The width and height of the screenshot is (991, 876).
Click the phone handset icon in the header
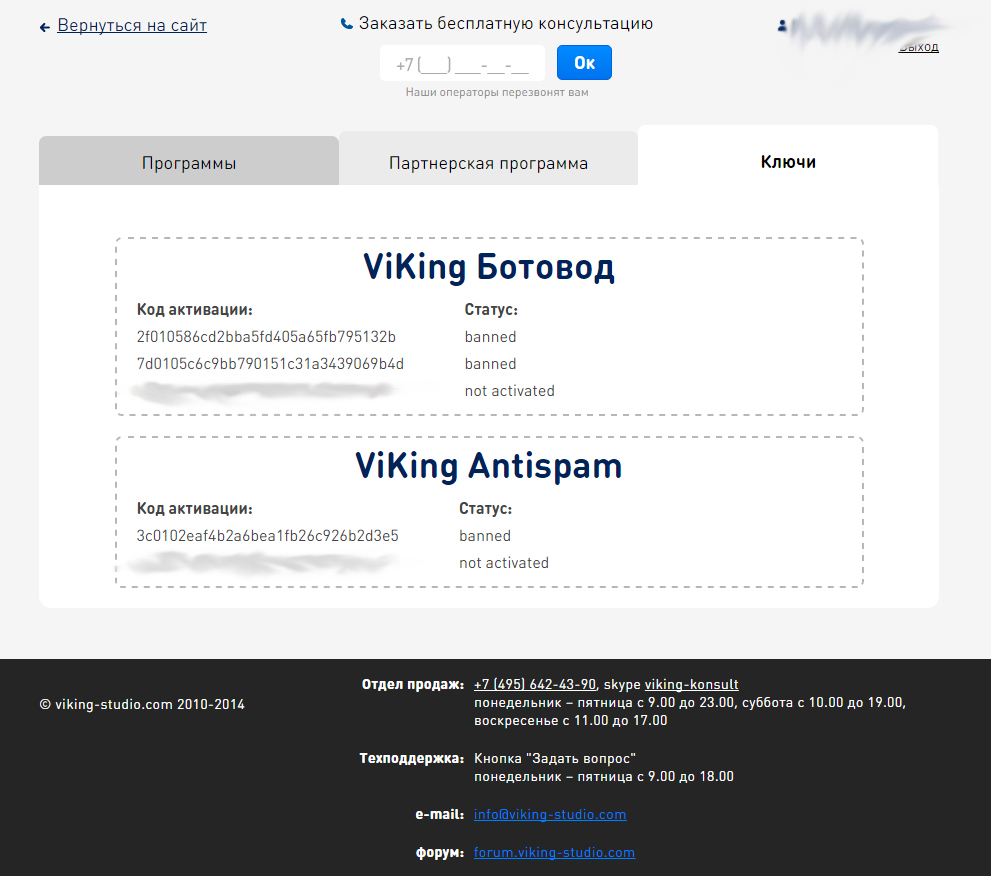point(346,24)
